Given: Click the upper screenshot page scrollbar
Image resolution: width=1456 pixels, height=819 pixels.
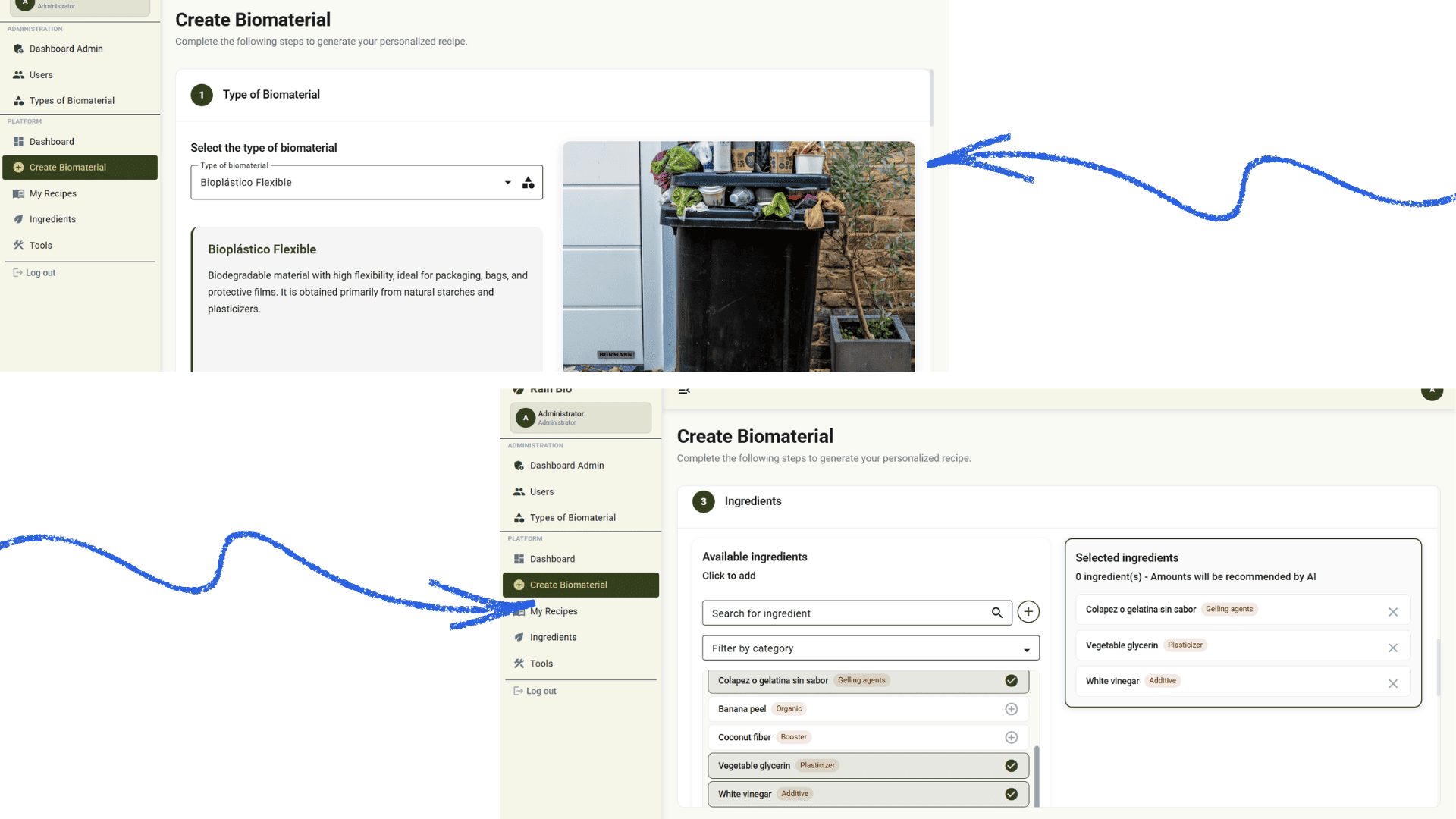Looking at the screenshot, I should pos(931,99).
